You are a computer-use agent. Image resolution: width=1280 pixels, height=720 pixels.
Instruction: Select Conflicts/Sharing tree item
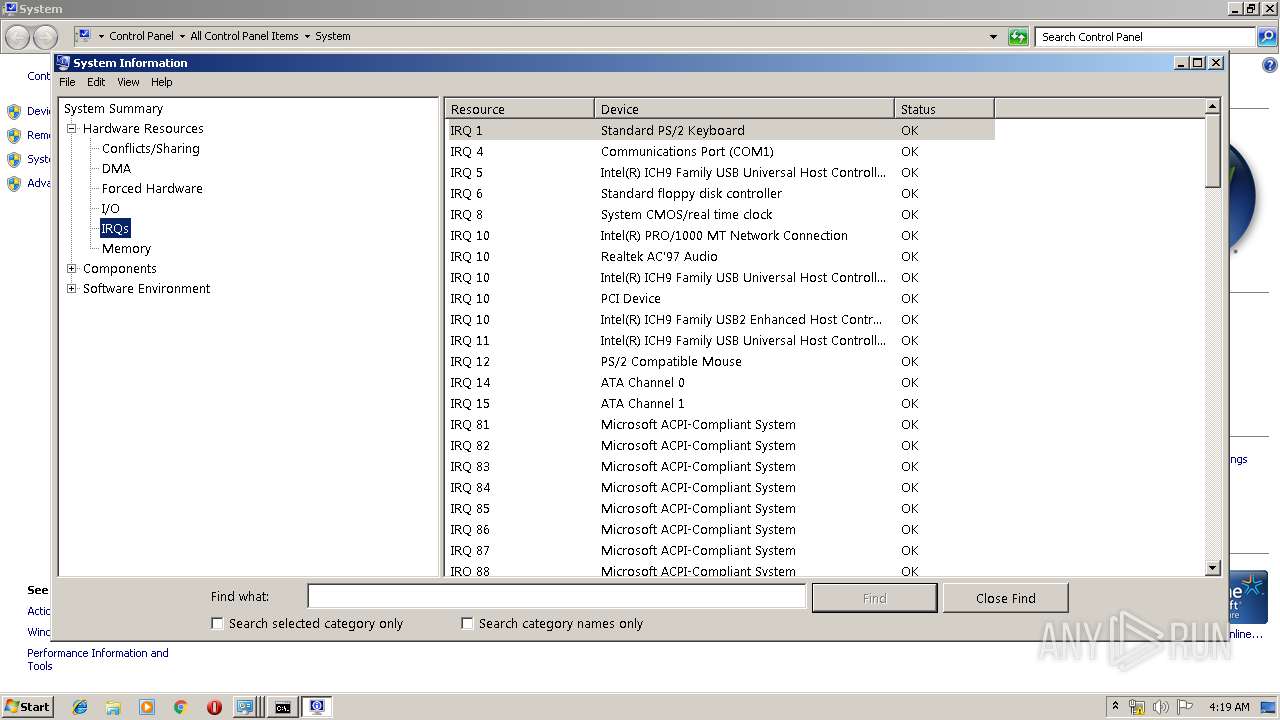150,149
